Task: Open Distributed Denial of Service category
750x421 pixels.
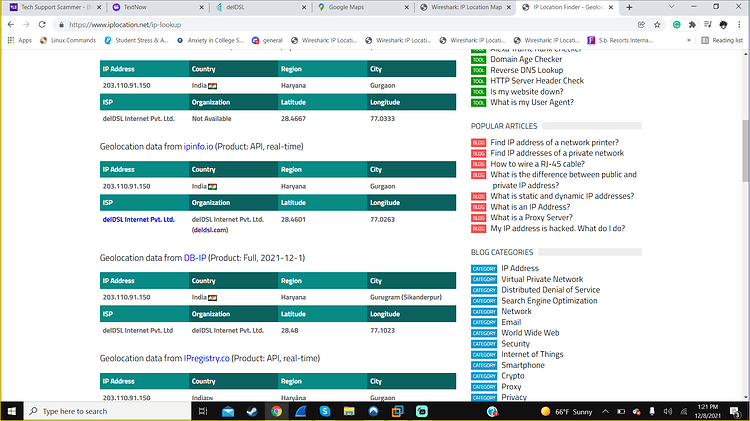Action: 550,289
